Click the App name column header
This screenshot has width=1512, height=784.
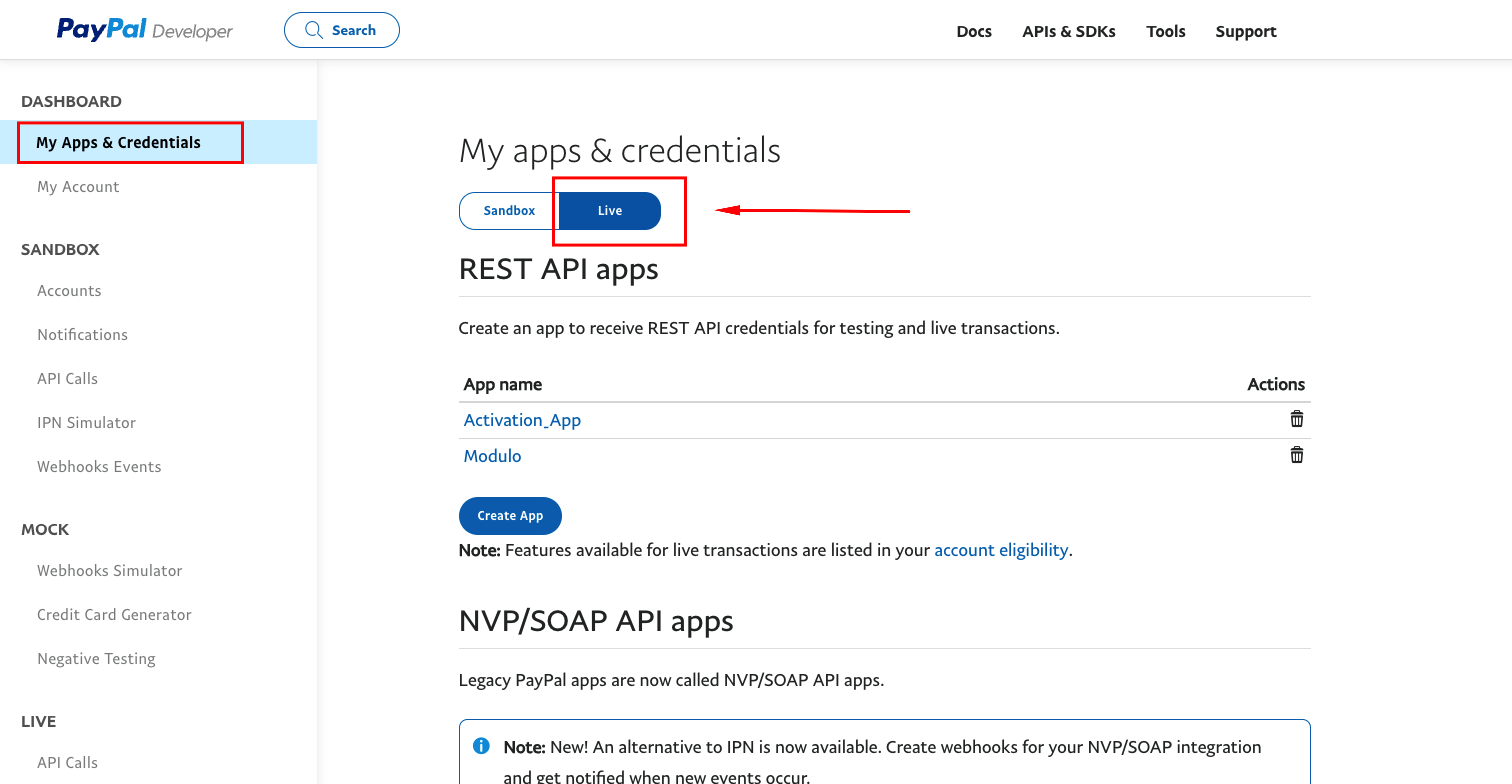click(503, 384)
